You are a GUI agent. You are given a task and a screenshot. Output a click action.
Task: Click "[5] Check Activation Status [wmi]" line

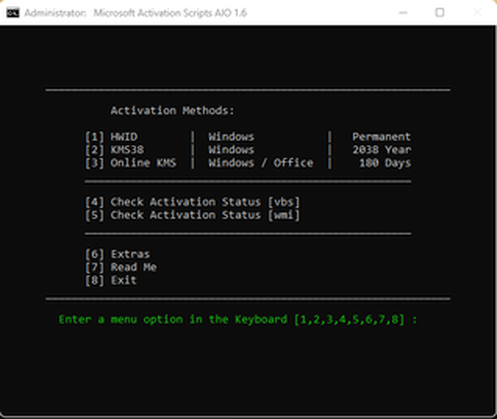click(192, 215)
